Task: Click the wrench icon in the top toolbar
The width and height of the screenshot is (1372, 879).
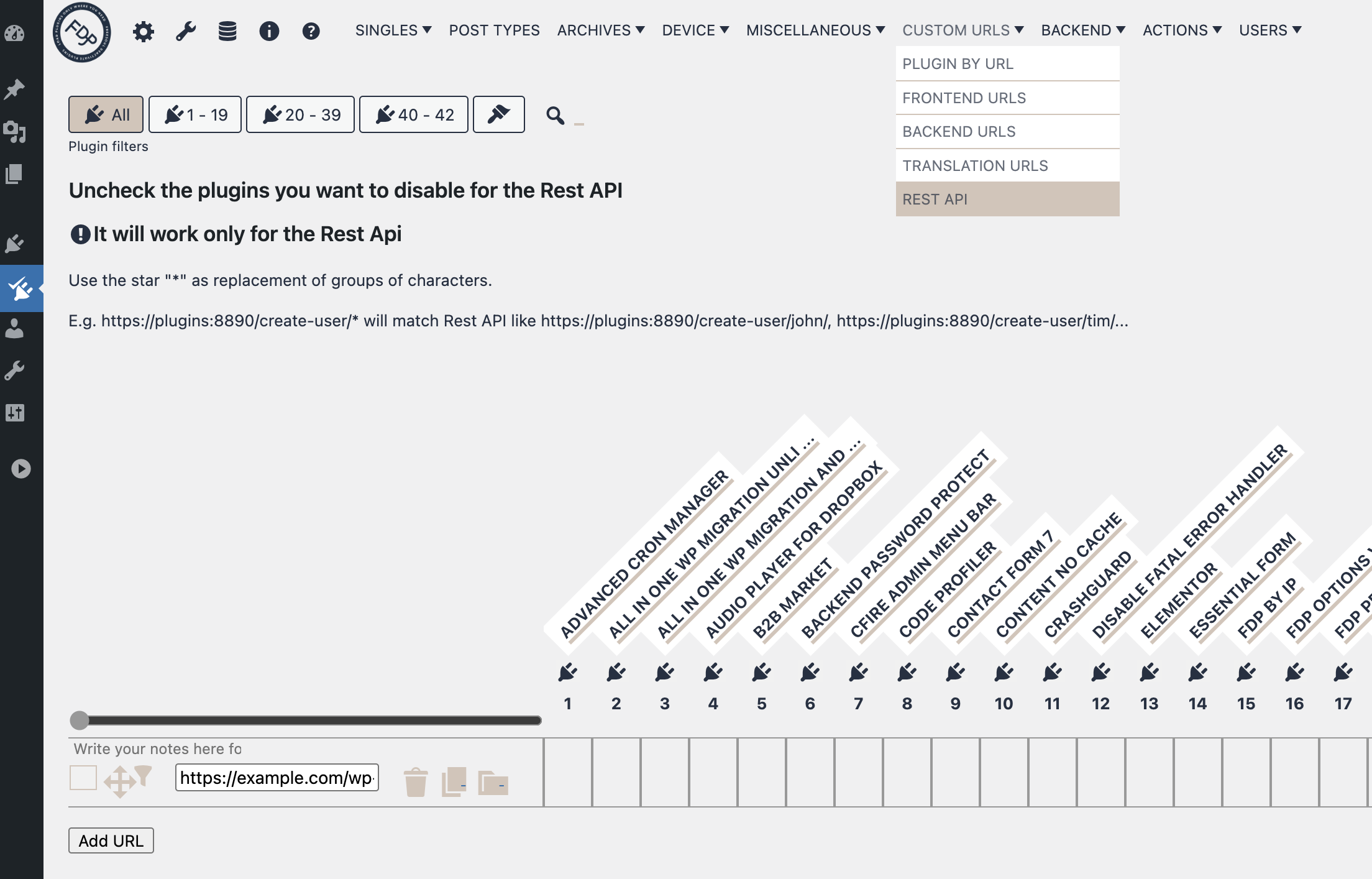Action: [x=186, y=30]
